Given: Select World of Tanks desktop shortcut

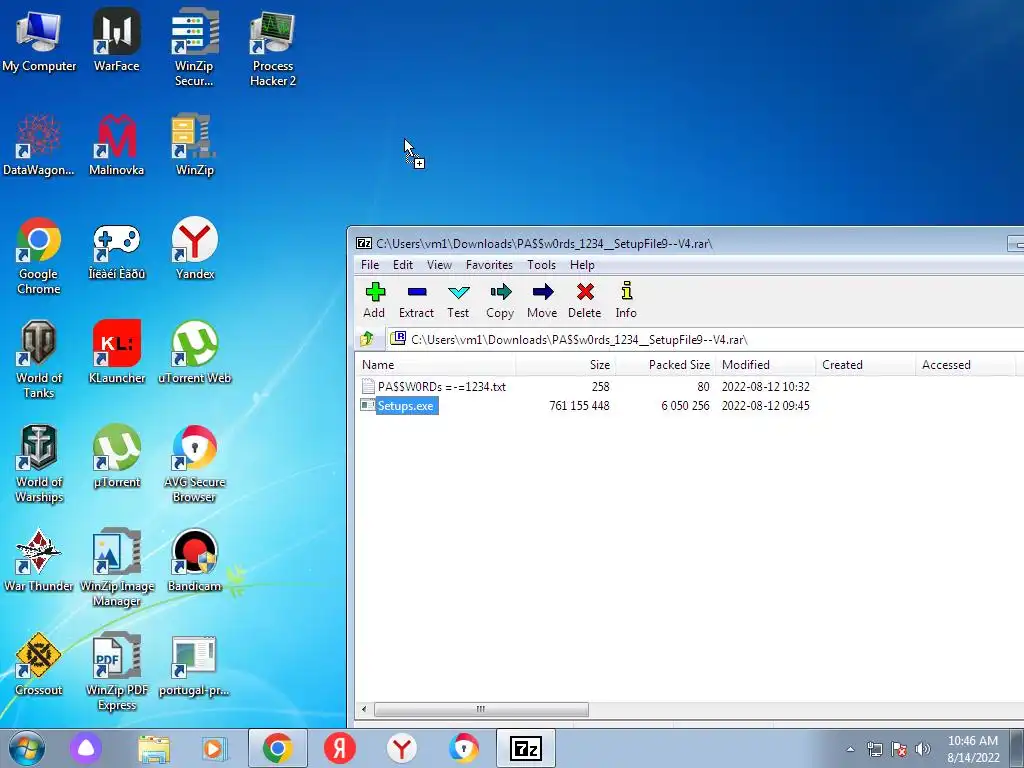Looking at the screenshot, I should click(x=39, y=360).
